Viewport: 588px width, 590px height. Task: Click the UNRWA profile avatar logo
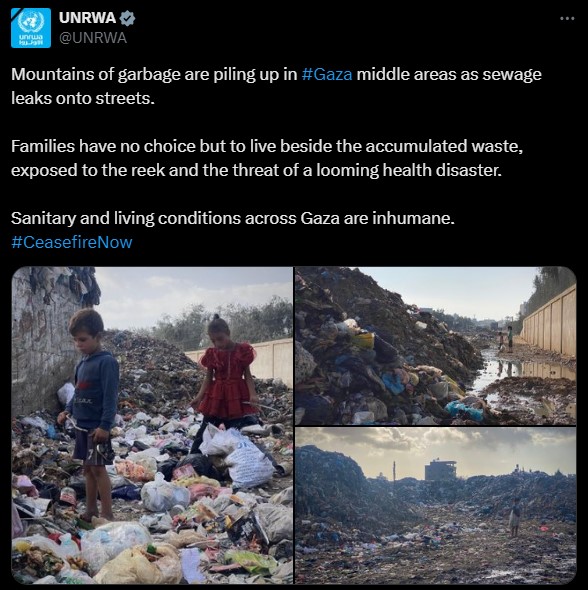(x=31, y=28)
